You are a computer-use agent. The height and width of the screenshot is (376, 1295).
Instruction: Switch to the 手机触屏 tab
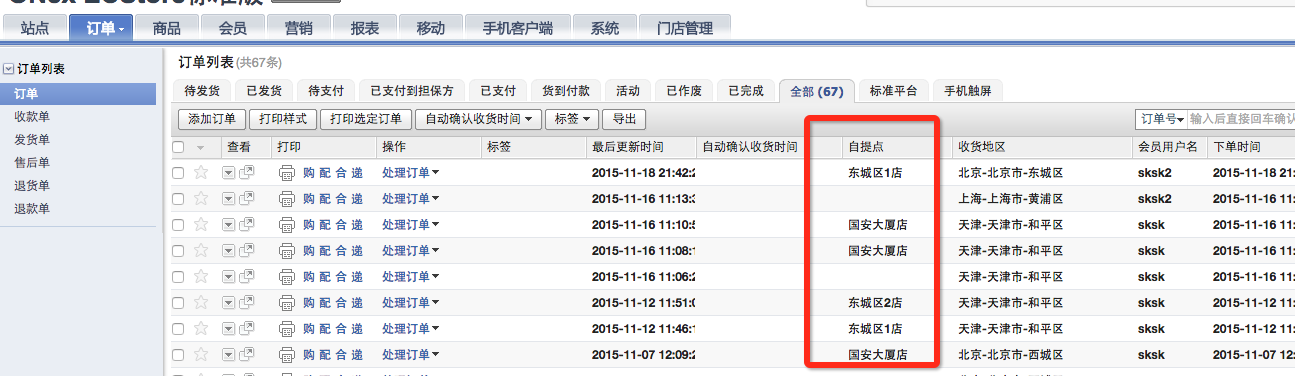tap(968, 91)
